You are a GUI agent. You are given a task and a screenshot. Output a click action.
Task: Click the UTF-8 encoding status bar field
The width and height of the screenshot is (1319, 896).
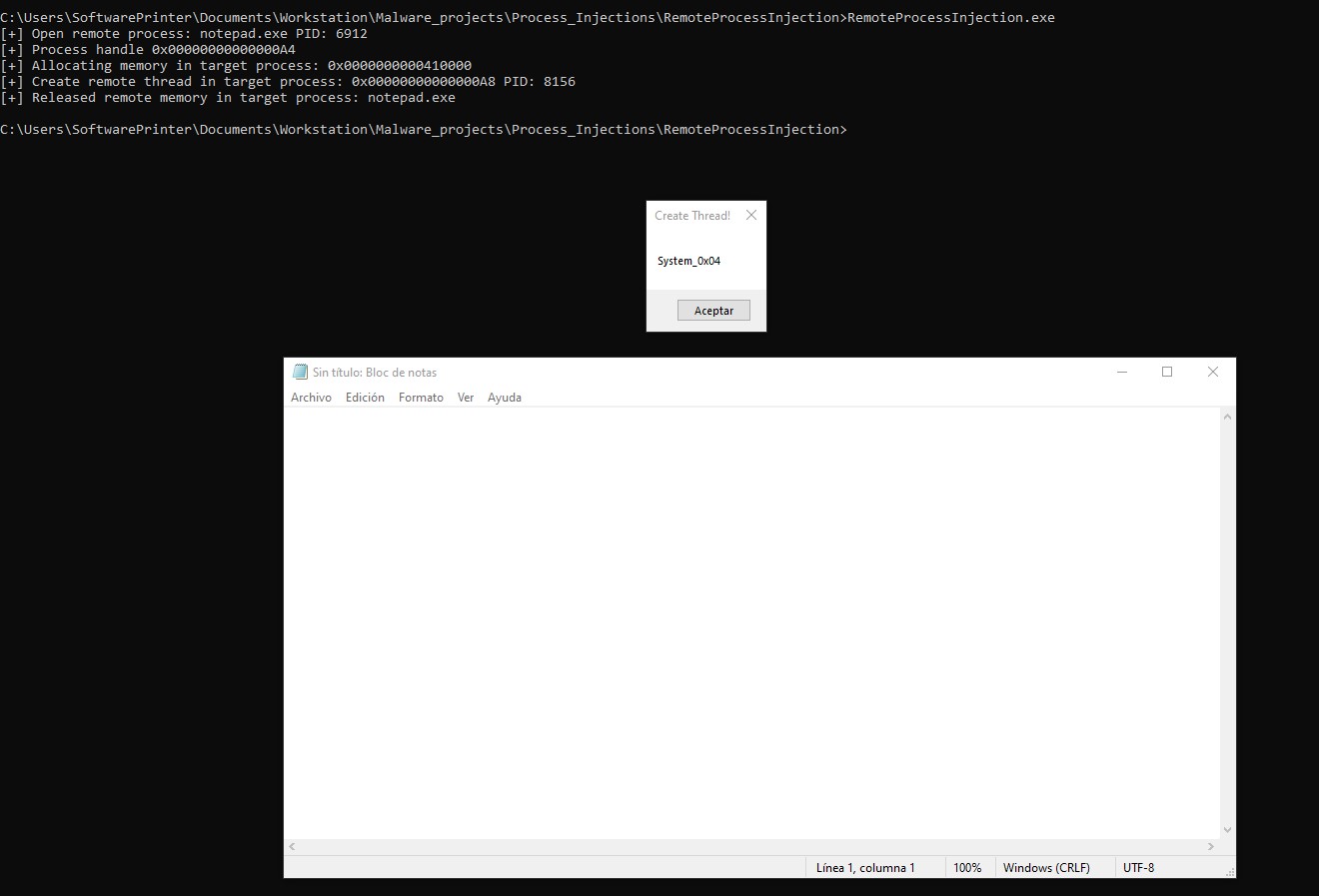coord(1139,868)
